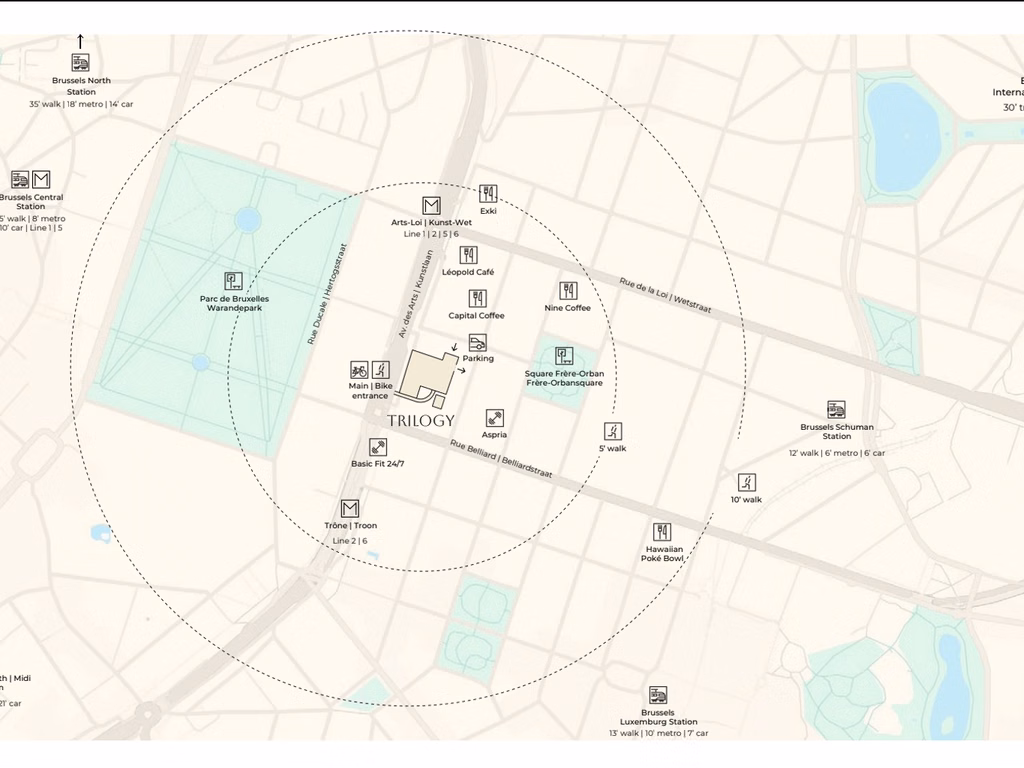The width and height of the screenshot is (1024, 768).
Task: Click the Aspria dumbbell gym icon
Action: point(494,418)
